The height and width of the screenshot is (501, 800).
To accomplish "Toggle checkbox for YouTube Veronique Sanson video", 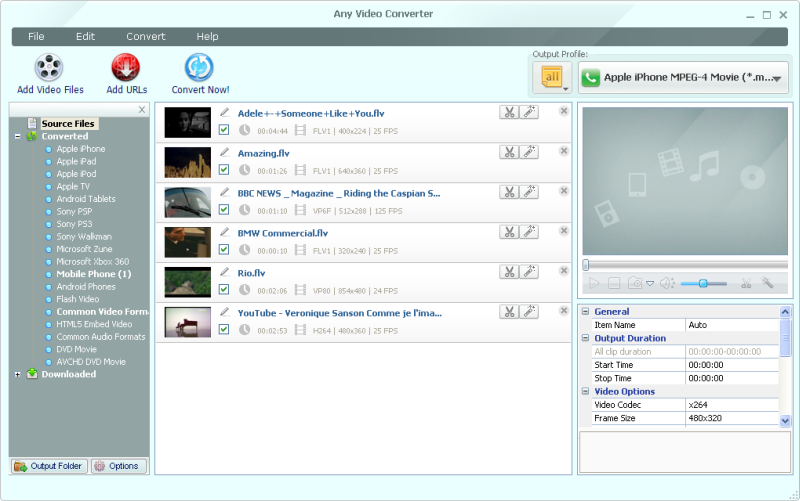I will click(224, 329).
